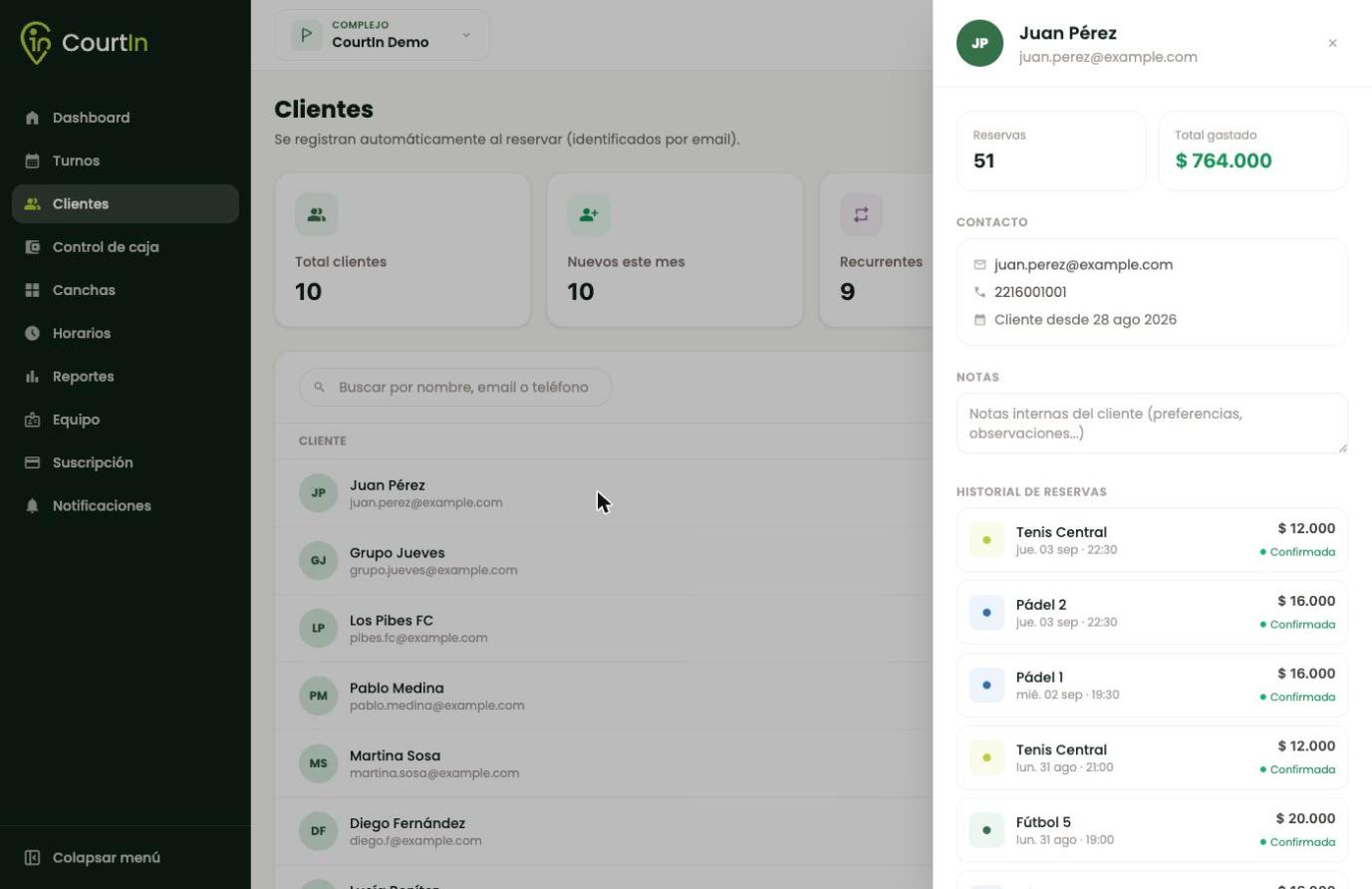Click the PM avatar of Pablo Medina
1372x889 pixels.
[318, 696]
